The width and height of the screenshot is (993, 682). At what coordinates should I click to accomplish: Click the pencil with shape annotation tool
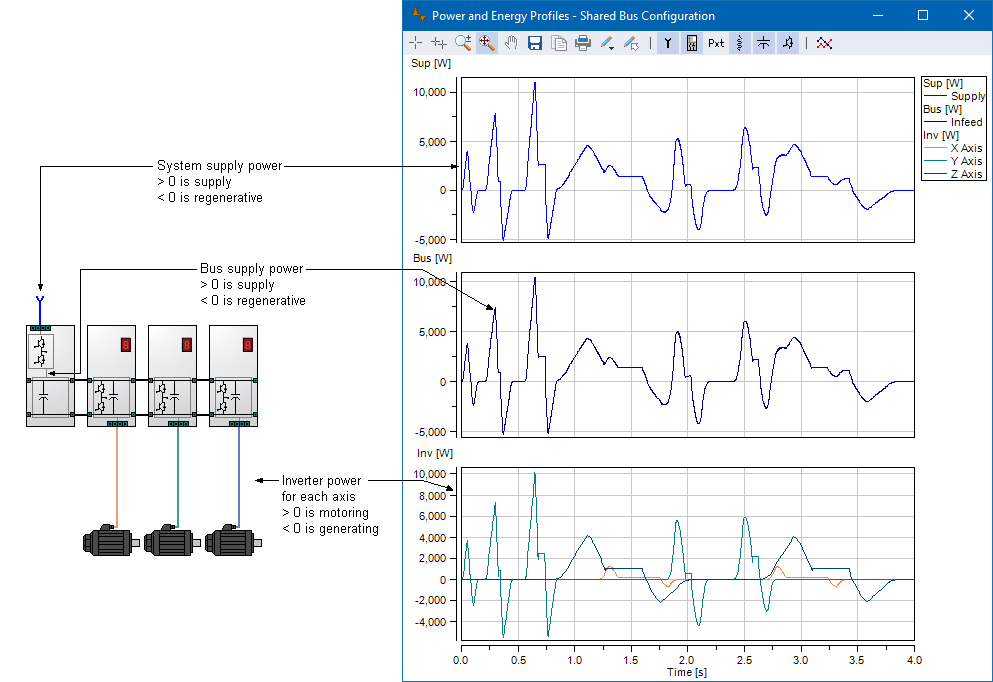click(631, 43)
